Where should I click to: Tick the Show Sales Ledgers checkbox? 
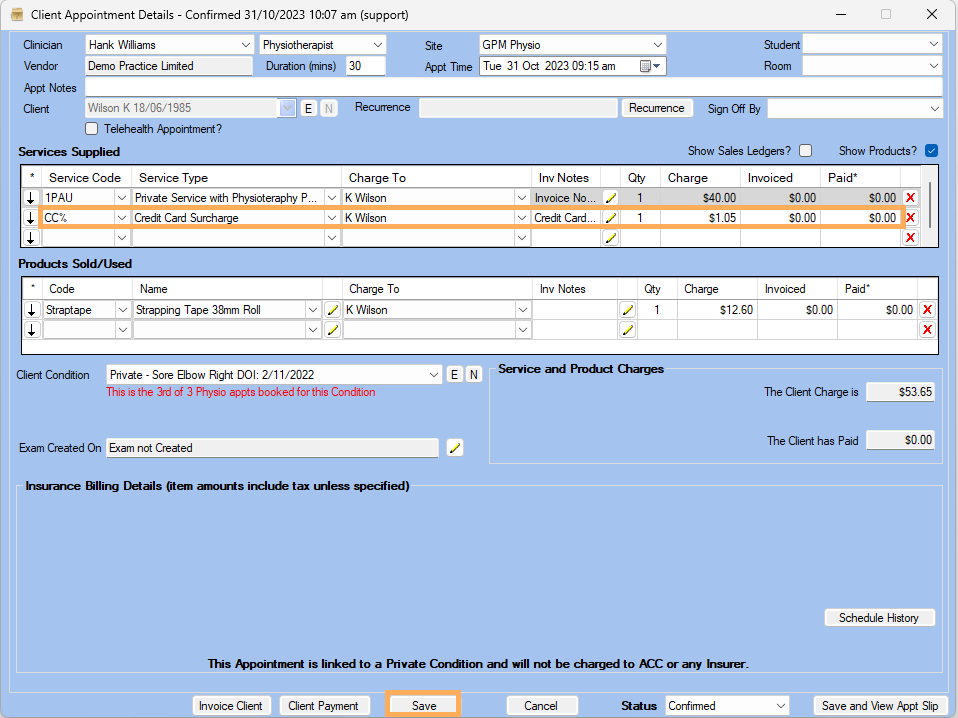pos(805,151)
